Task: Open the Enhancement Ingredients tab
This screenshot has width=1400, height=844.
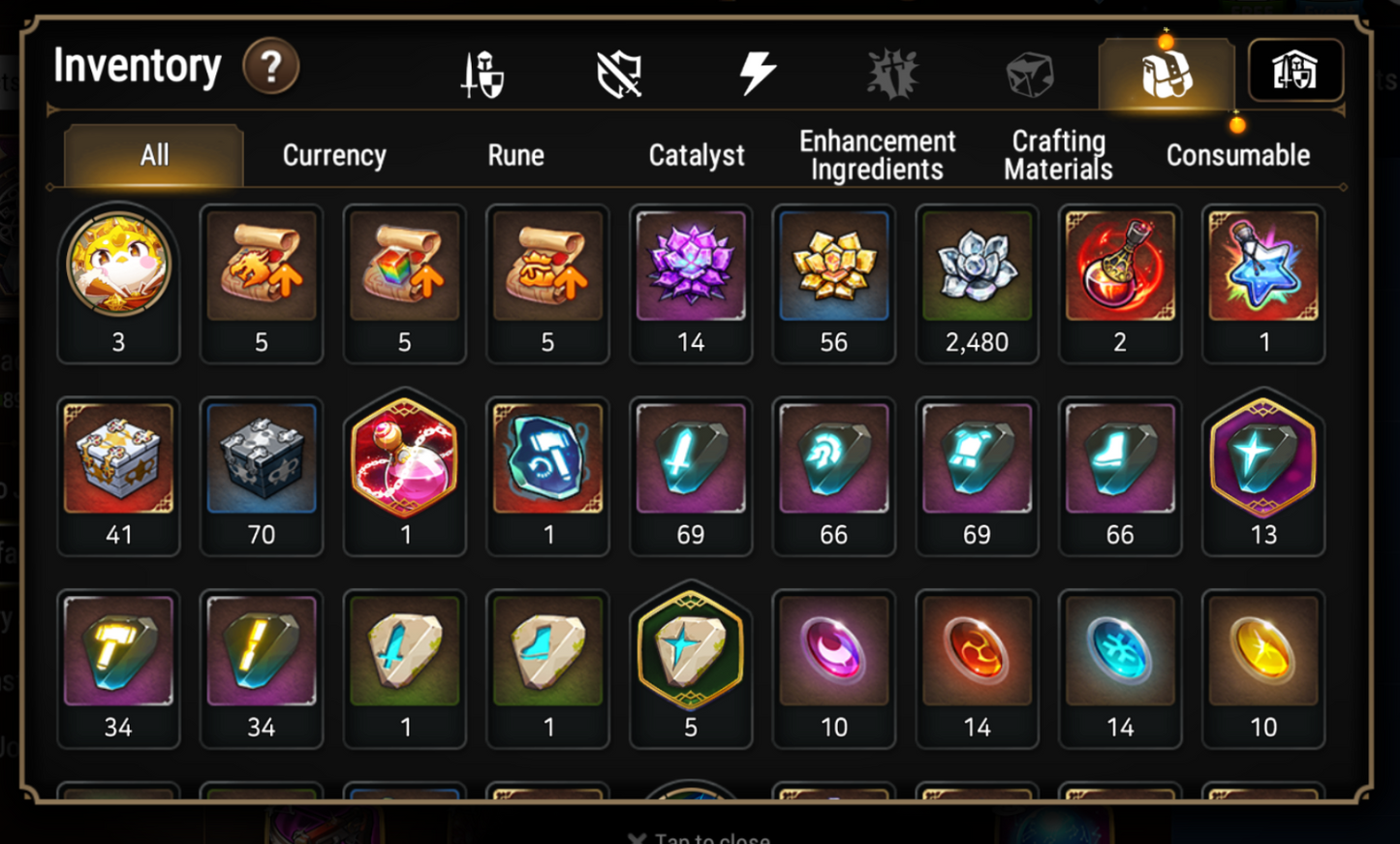Action: 878,155
